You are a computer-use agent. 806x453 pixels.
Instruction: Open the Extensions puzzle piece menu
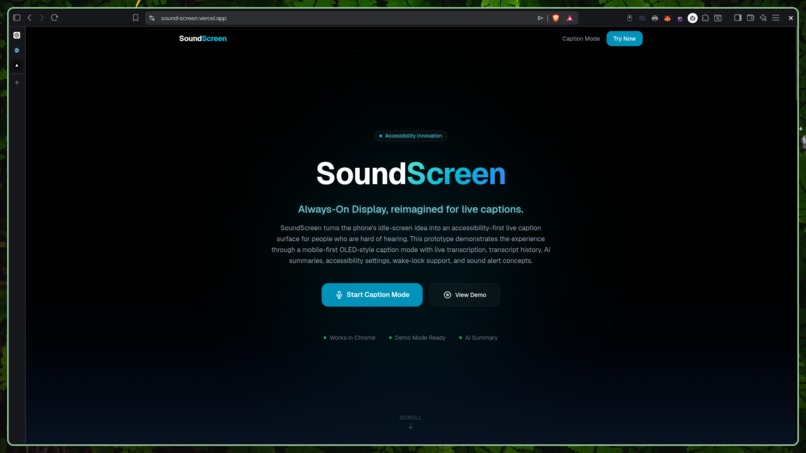pyautogui.click(x=705, y=18)
